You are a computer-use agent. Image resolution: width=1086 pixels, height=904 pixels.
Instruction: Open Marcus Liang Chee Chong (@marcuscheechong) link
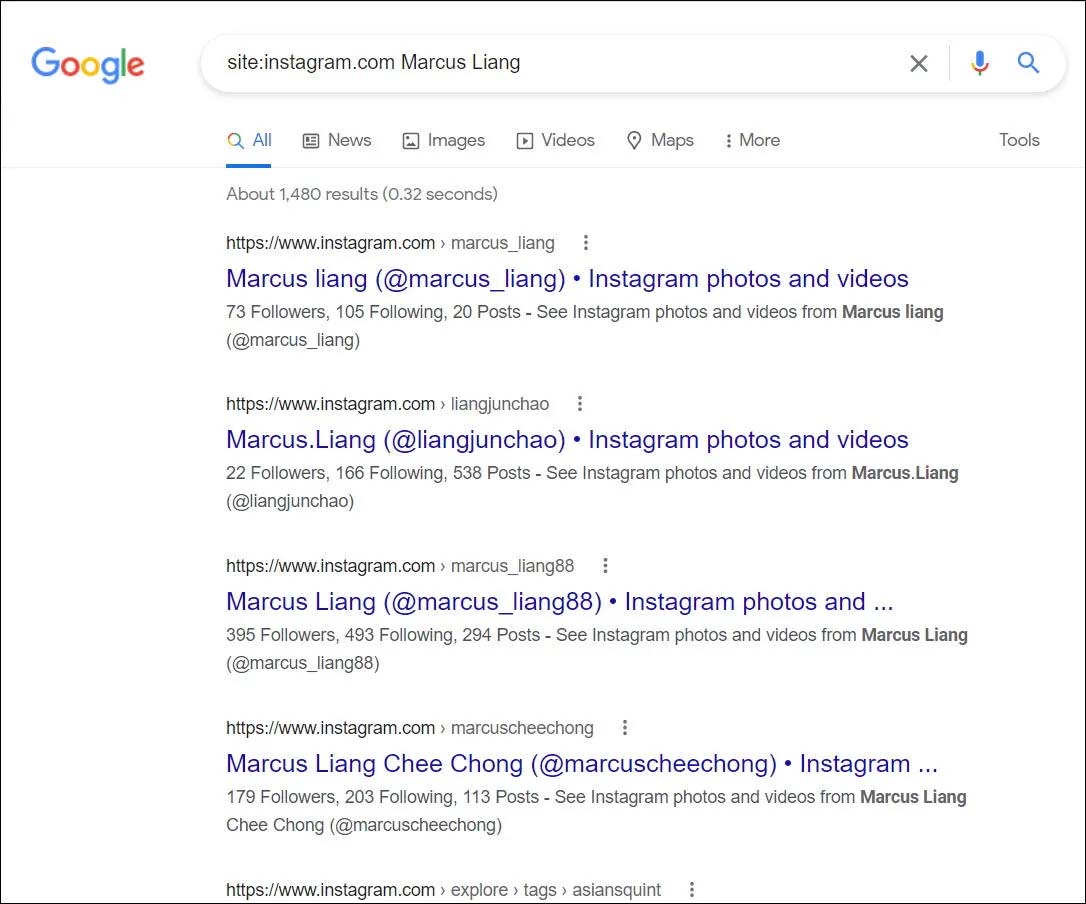coord(582,764)
